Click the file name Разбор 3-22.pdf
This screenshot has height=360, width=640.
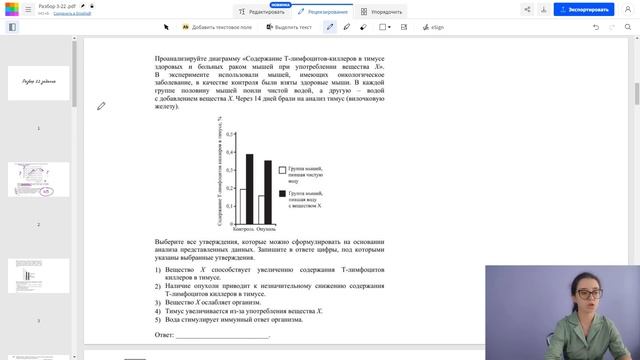57,6
